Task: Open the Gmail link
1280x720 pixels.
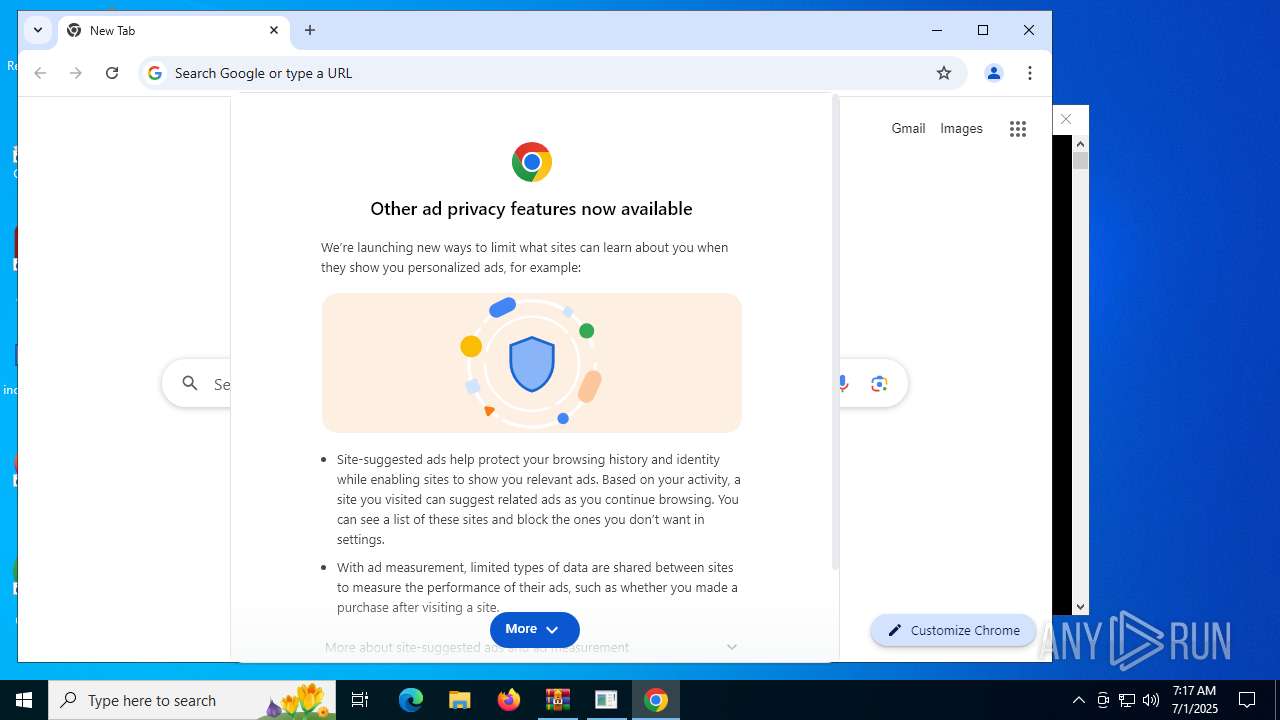Action: coord(908,128)
